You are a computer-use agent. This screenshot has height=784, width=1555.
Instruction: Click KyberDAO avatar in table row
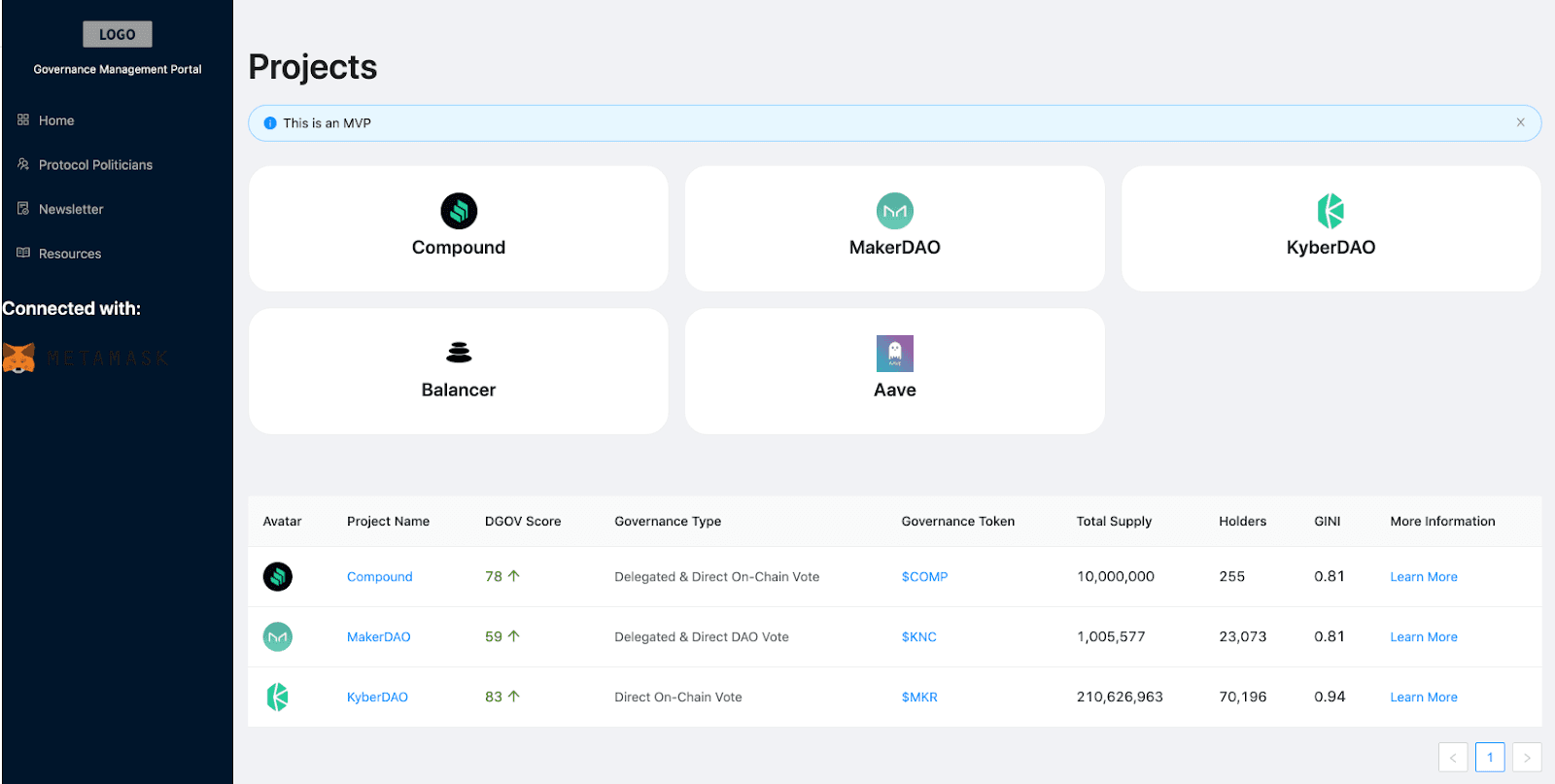(x=278, y=697)
